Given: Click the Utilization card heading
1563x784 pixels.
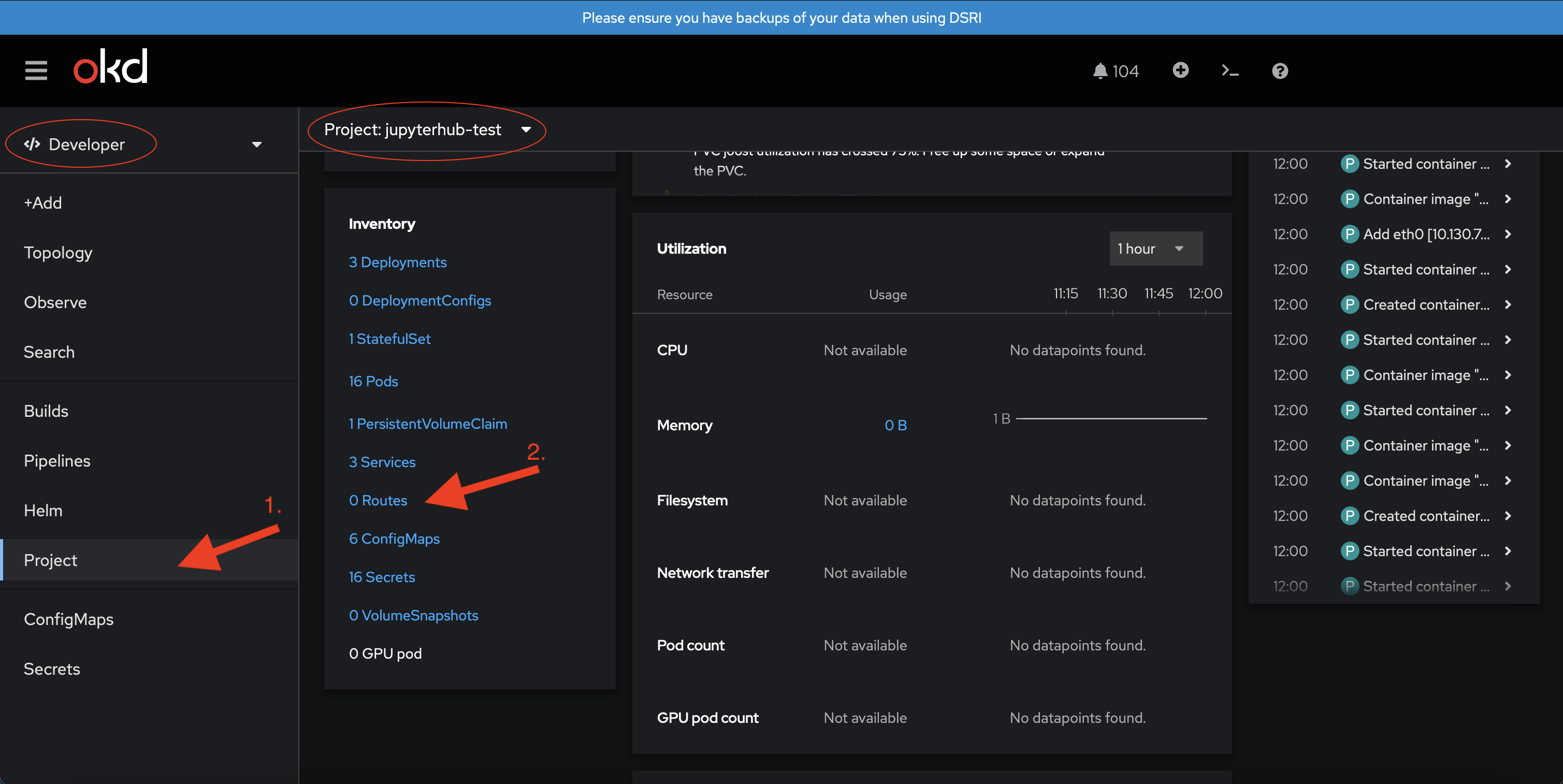Looking at the screenshot, I should coord(691,249).
